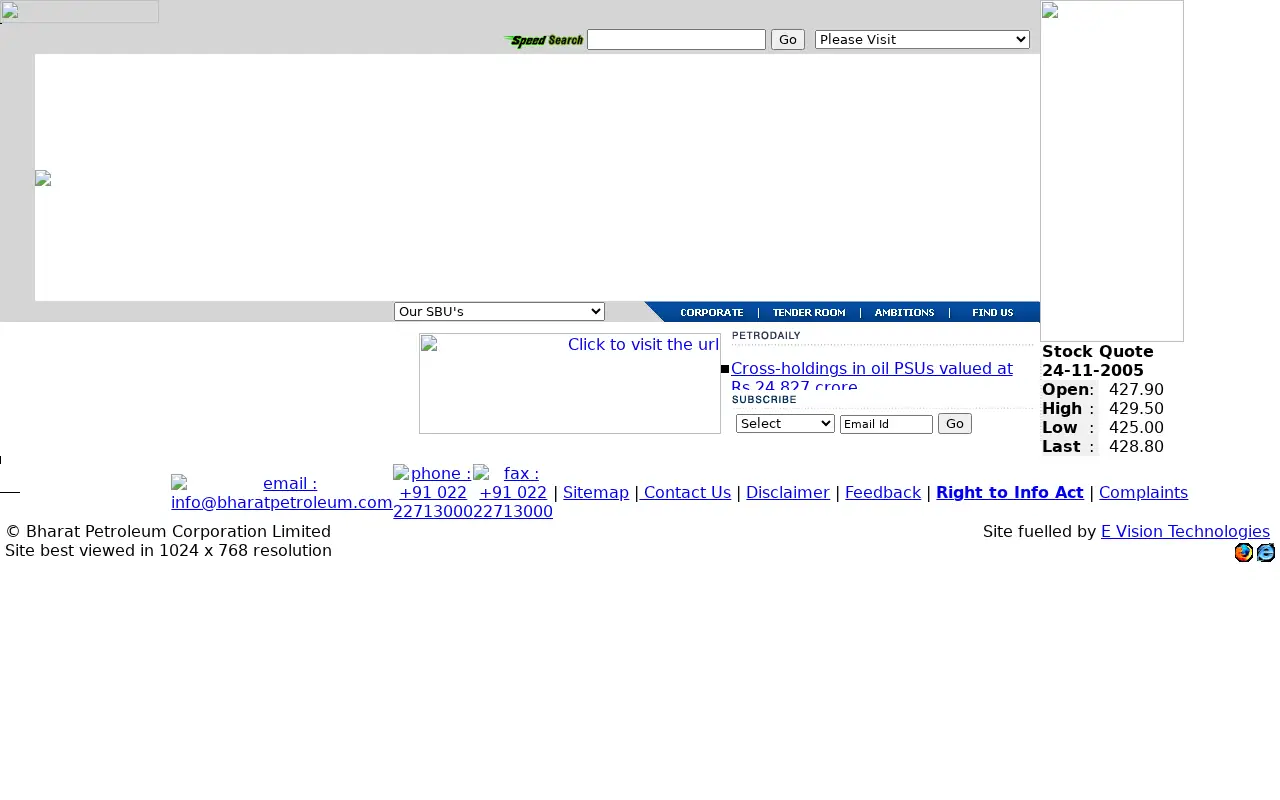Open the Complaints link
Image resolution: width=1280 pixels, height=800 pixels.
pos(1143,493)
